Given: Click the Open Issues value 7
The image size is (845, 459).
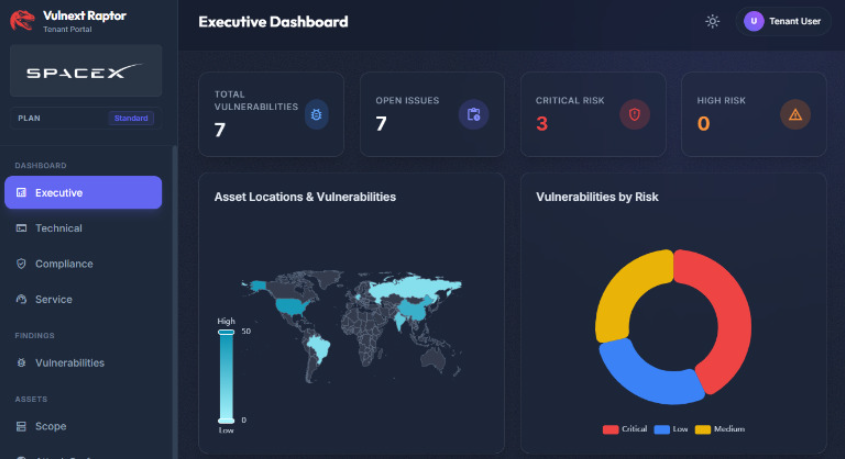Looking at the screenshot, I should 381,124.
